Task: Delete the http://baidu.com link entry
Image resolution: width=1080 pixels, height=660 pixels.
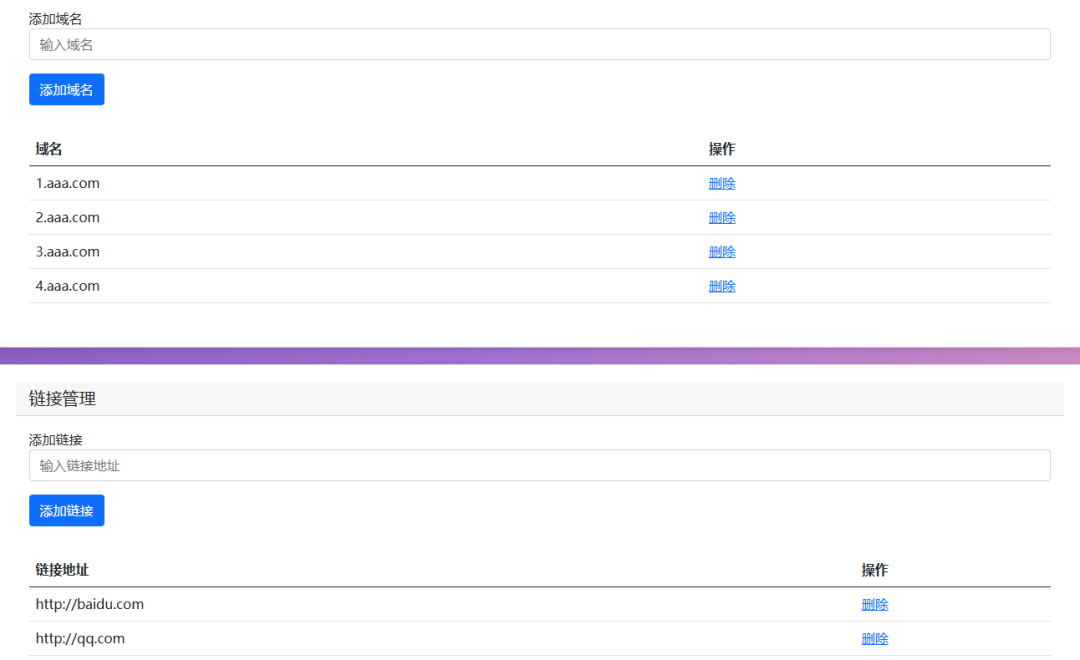Action: (x=875, y=605)
